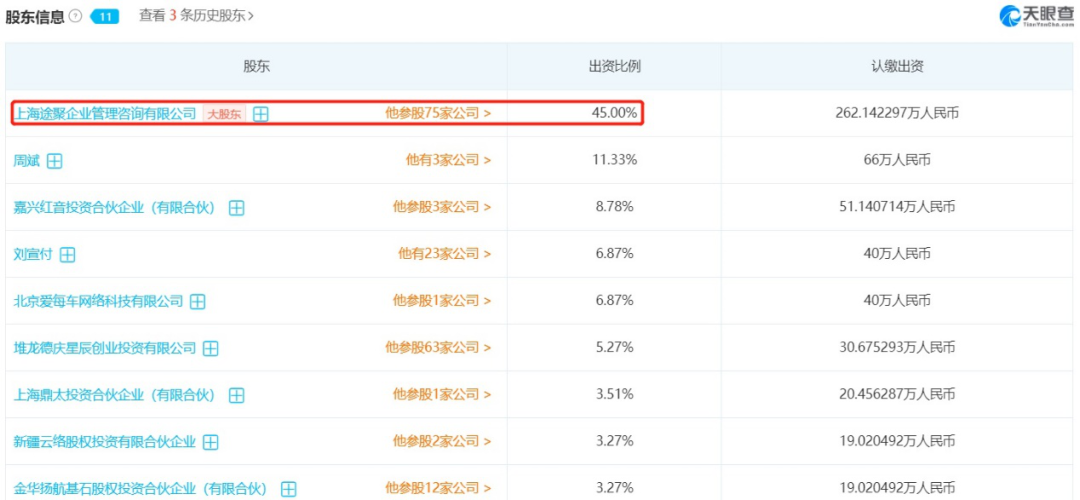Select the 8.78% ownership cell
Viewport: 1080px width, 500px height.
[x=614, y=207]
